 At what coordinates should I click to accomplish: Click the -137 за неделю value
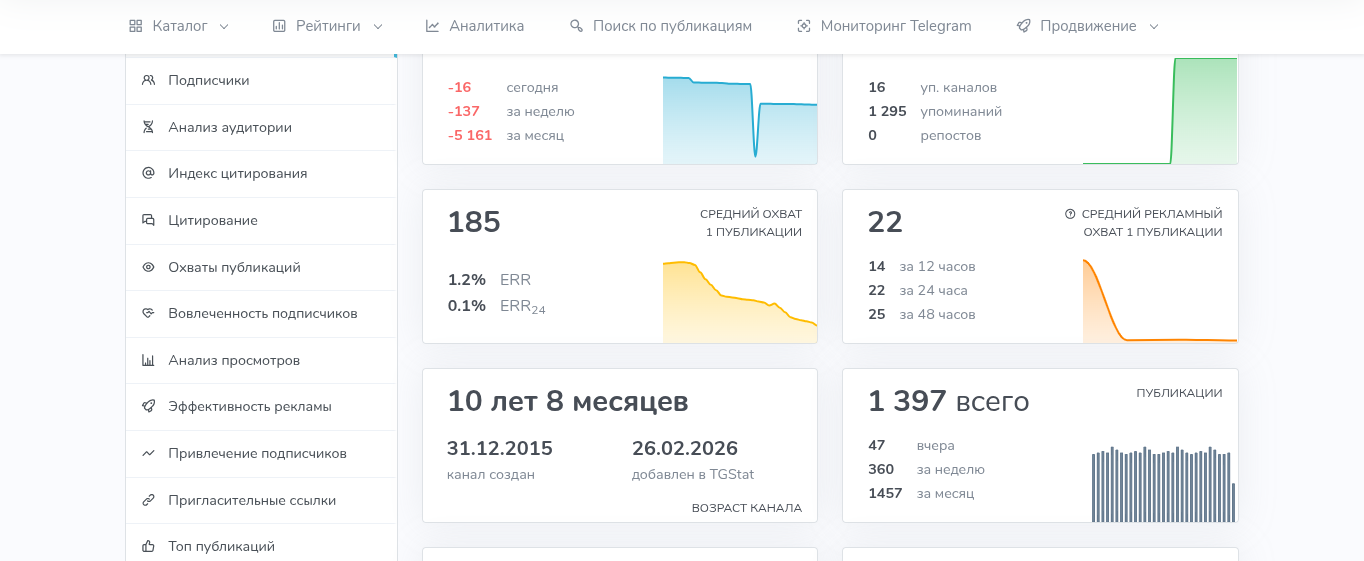[464, 111]
